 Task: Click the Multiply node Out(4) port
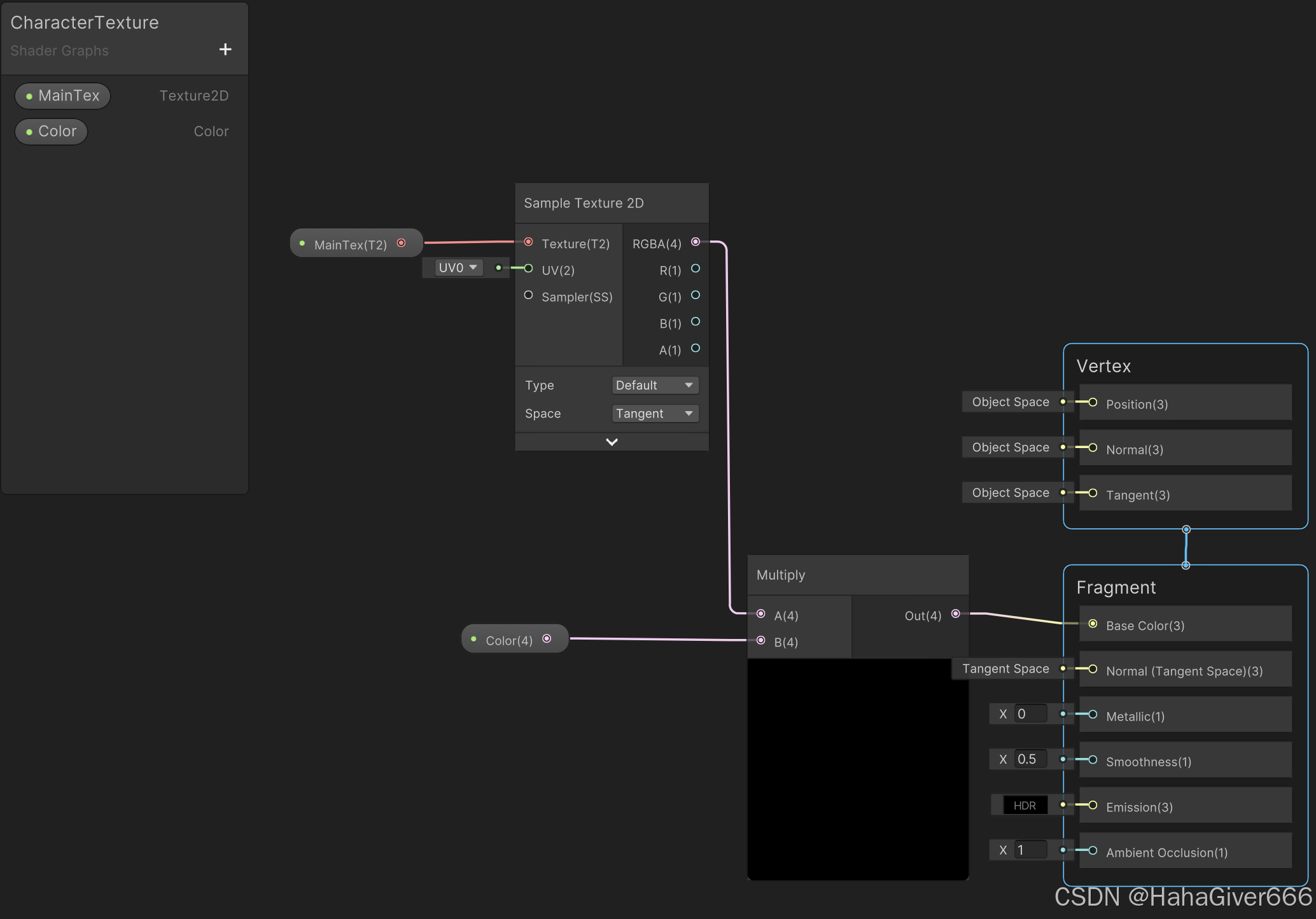point(955,614)
